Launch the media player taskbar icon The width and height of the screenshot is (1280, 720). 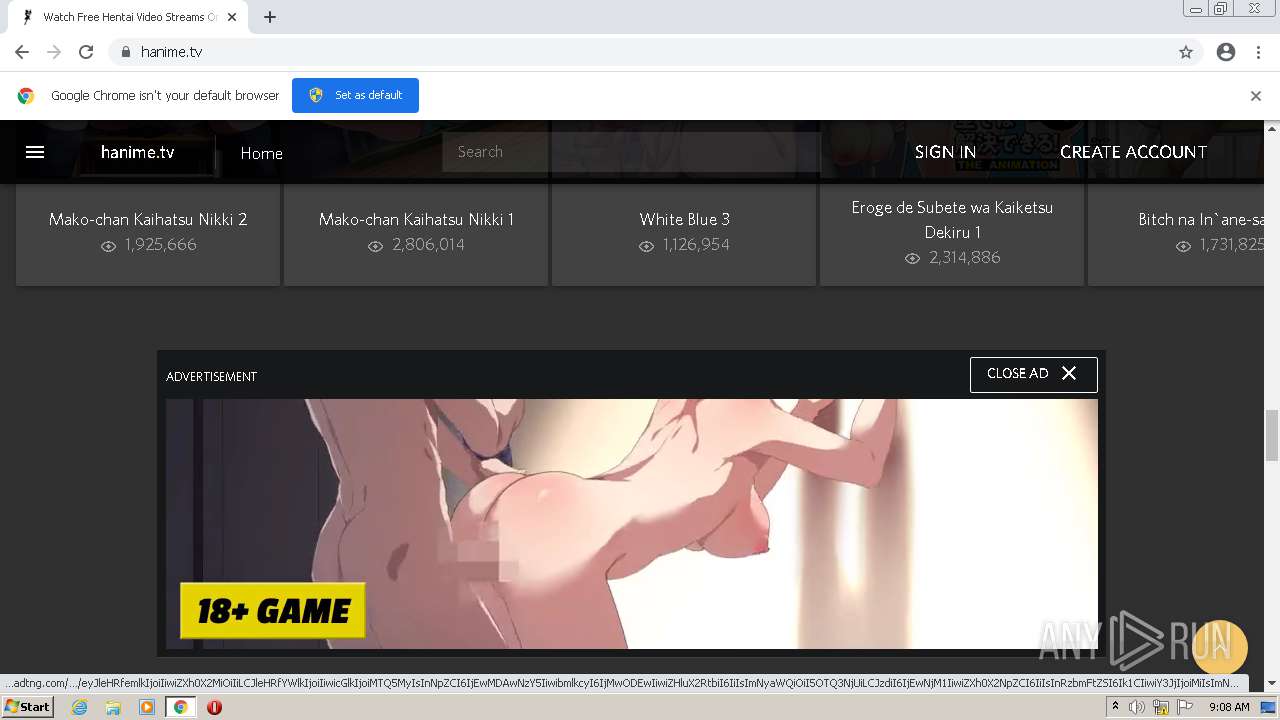tap(147, 707)
